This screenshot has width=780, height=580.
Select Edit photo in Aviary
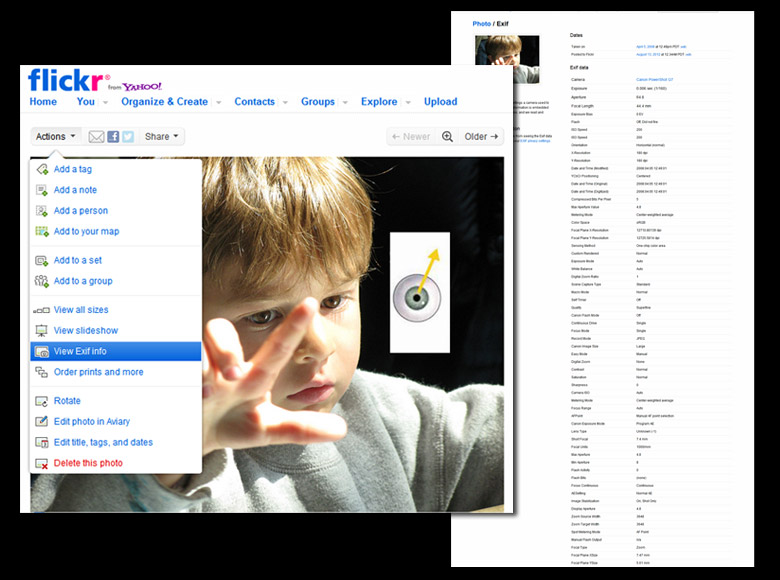click(x=92, y=422)
